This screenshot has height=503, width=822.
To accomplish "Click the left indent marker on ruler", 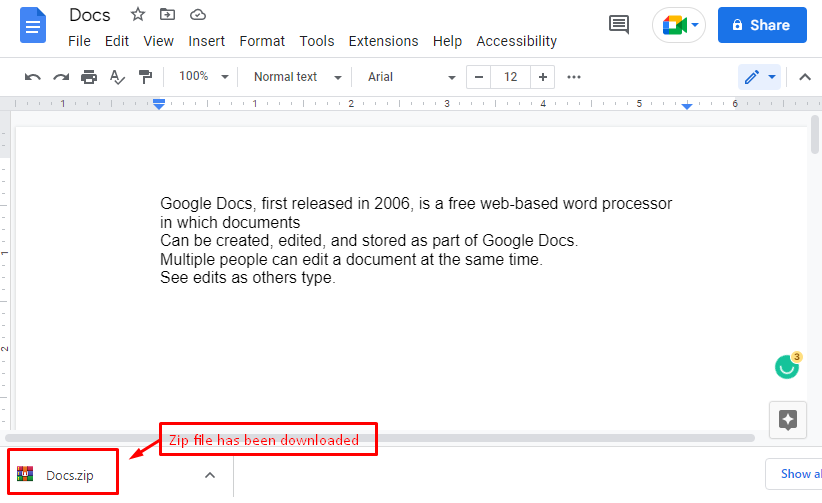I will 159,104.
